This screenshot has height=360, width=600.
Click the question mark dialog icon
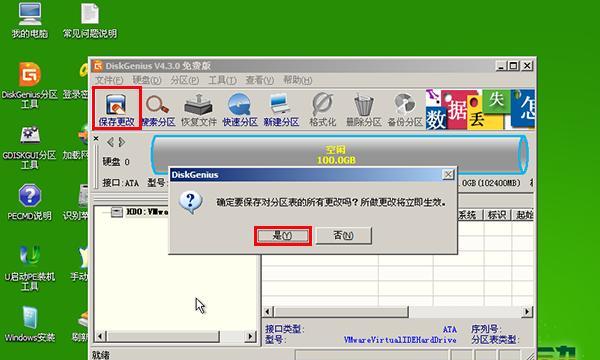click(191, 202)
